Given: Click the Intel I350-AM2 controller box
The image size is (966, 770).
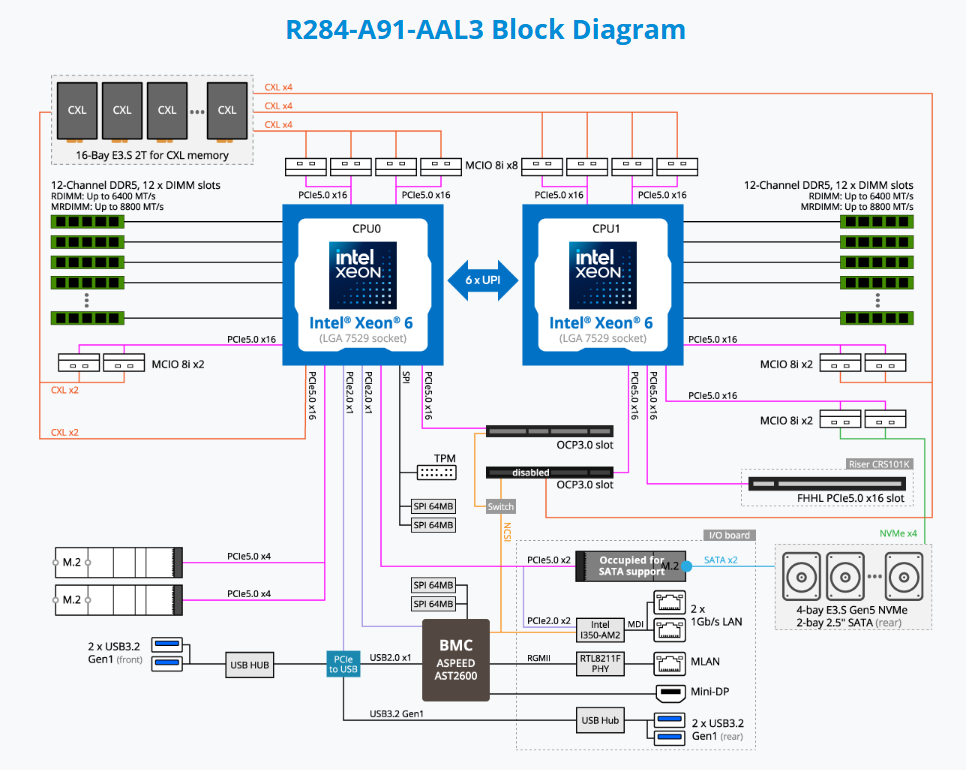Looking at the screenshot, I should point(601,630).
